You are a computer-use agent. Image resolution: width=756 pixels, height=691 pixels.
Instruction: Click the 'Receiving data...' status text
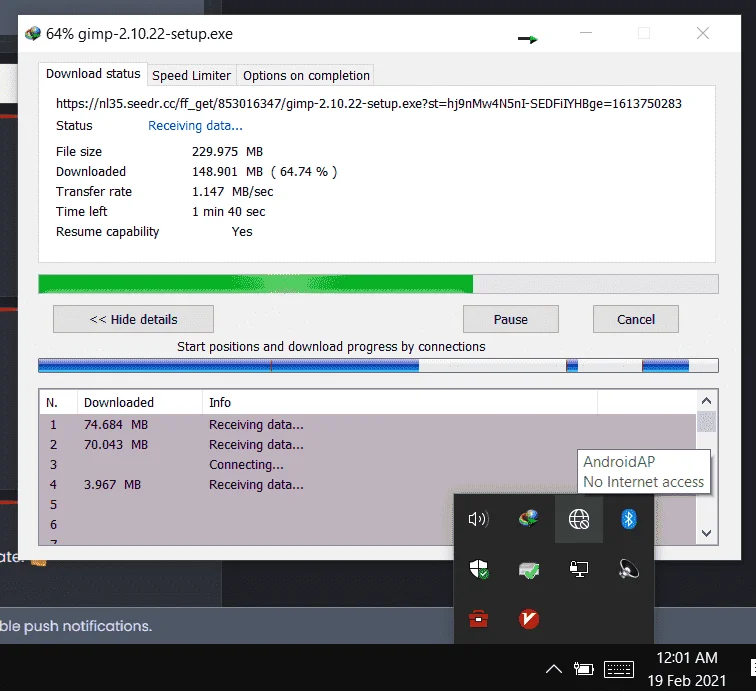[x=195, y=126]
